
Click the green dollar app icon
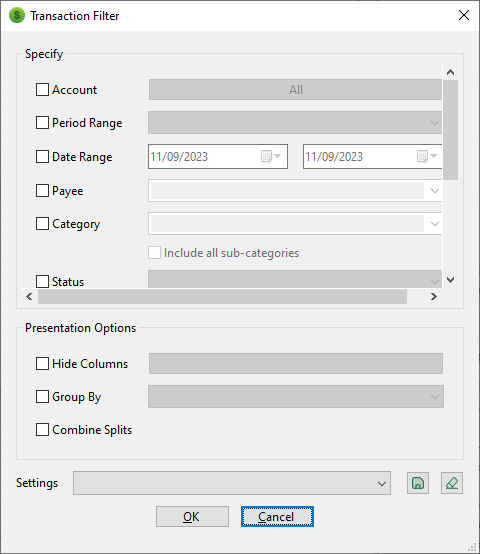click(17, 16)
